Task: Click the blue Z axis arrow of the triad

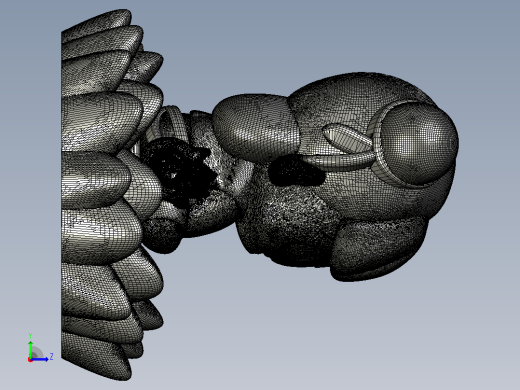Action: point(40,359)
